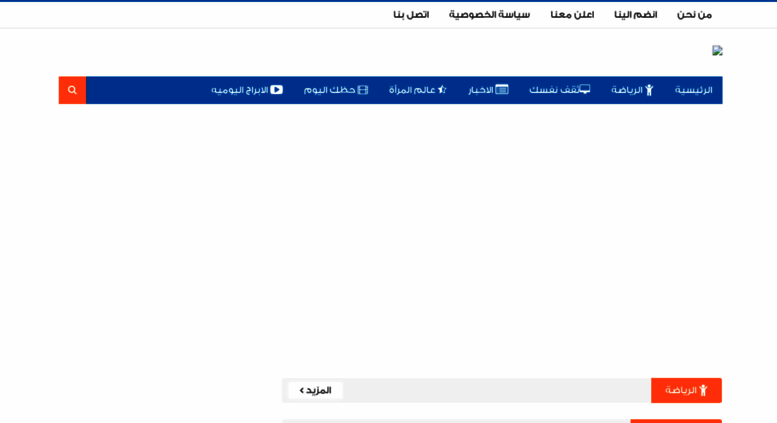Select الرياضة item in blue navbar
777x423 pixels.
point(632,90)
